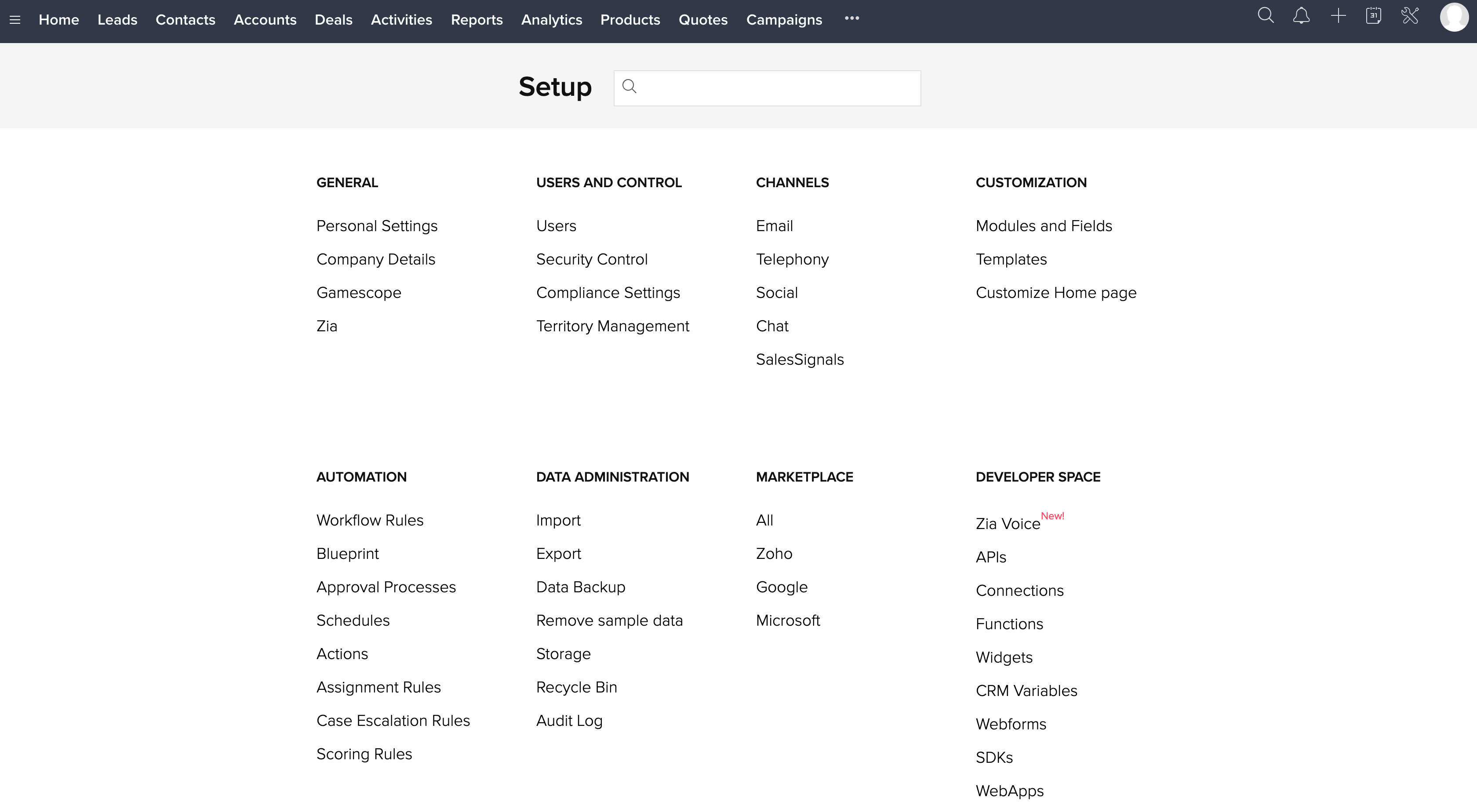The width and height of the screenshot is (1477, 812).
Task: Open the notifications bell icon
Action: pyautogui.click(x=1301, y=16)
